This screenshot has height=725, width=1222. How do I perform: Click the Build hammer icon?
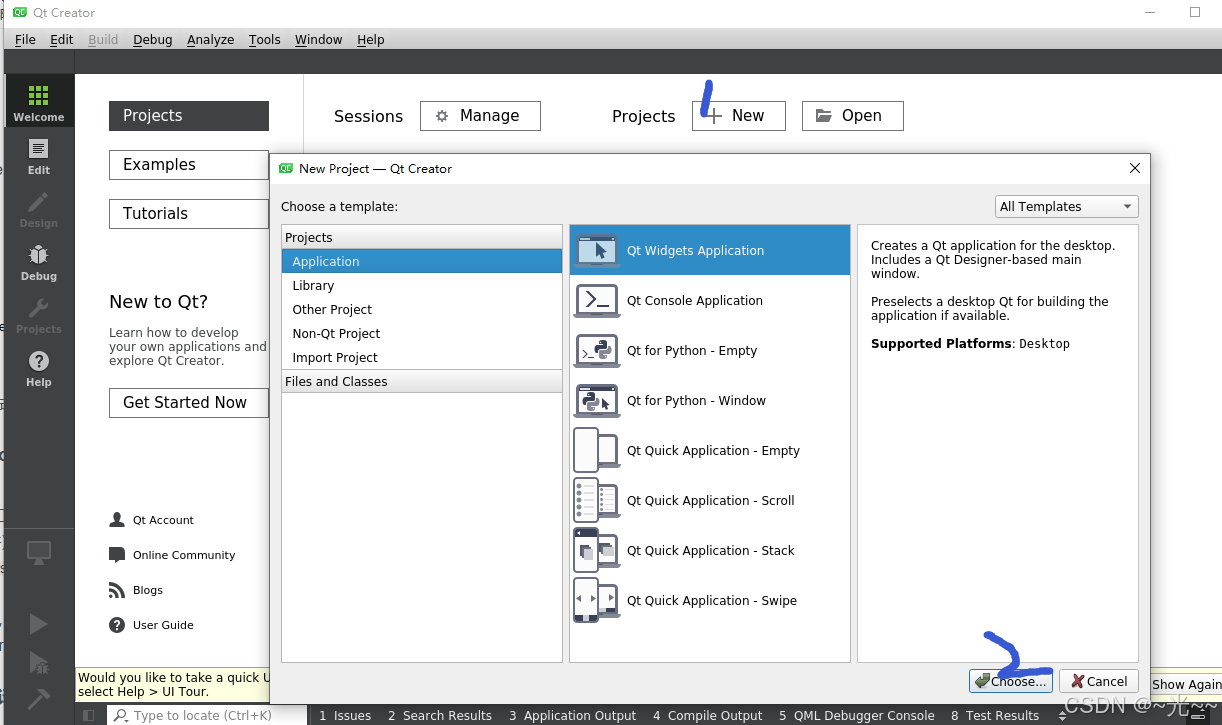38,698
